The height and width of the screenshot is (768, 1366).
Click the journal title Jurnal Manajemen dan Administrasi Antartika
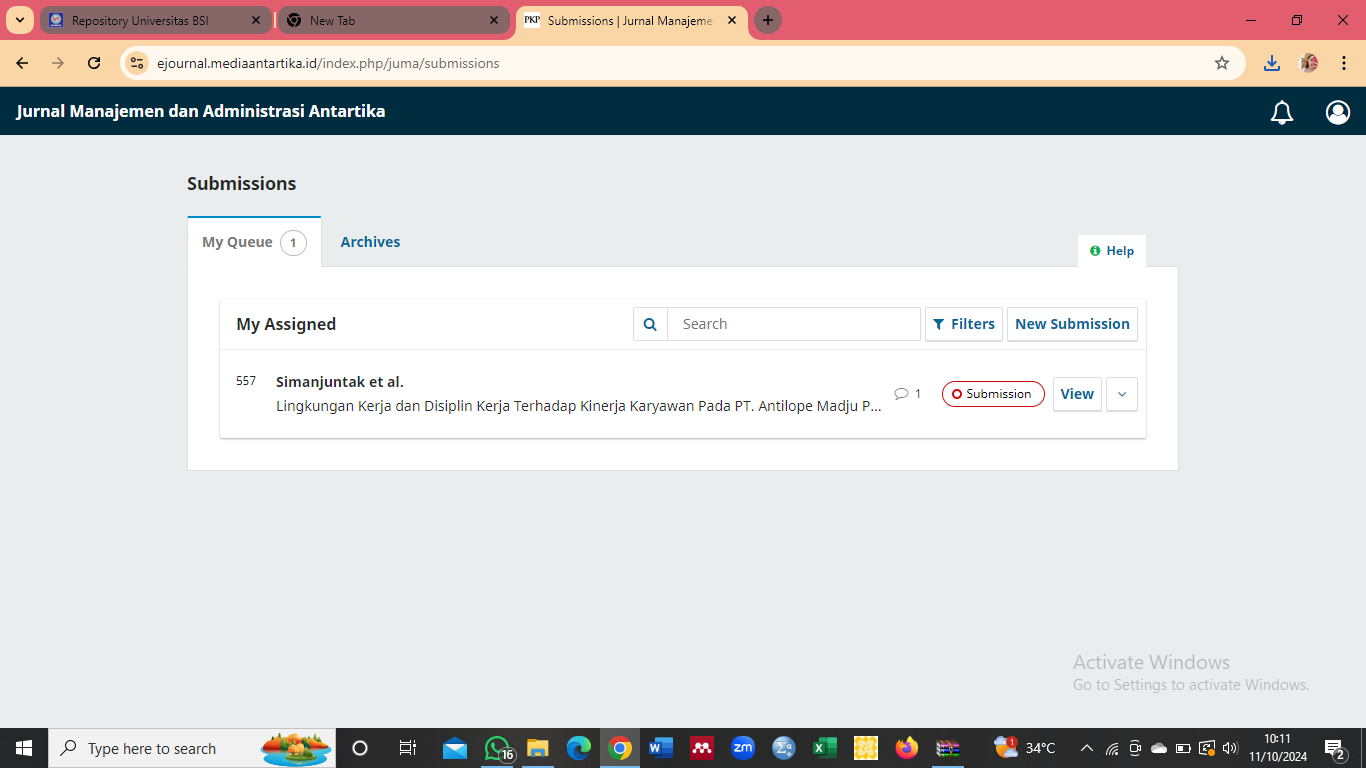coord(201,111)
